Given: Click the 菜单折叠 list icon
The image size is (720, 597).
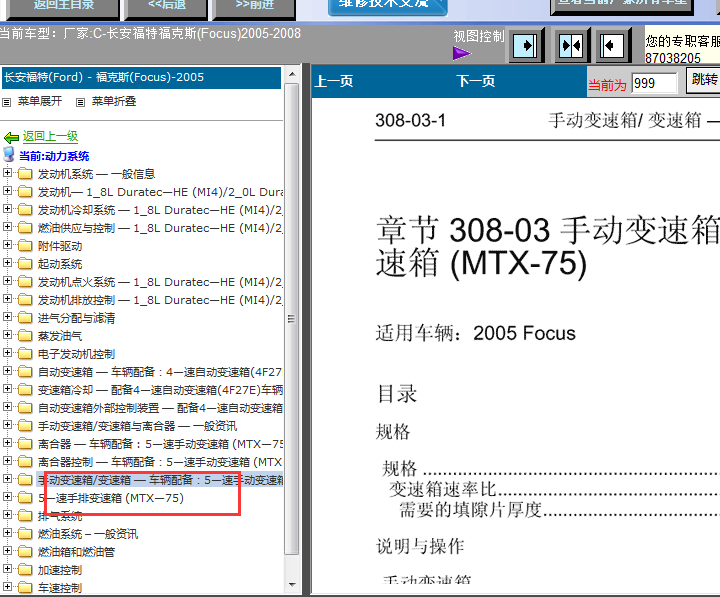Looking at the screenshot, I should click(80, 102).
